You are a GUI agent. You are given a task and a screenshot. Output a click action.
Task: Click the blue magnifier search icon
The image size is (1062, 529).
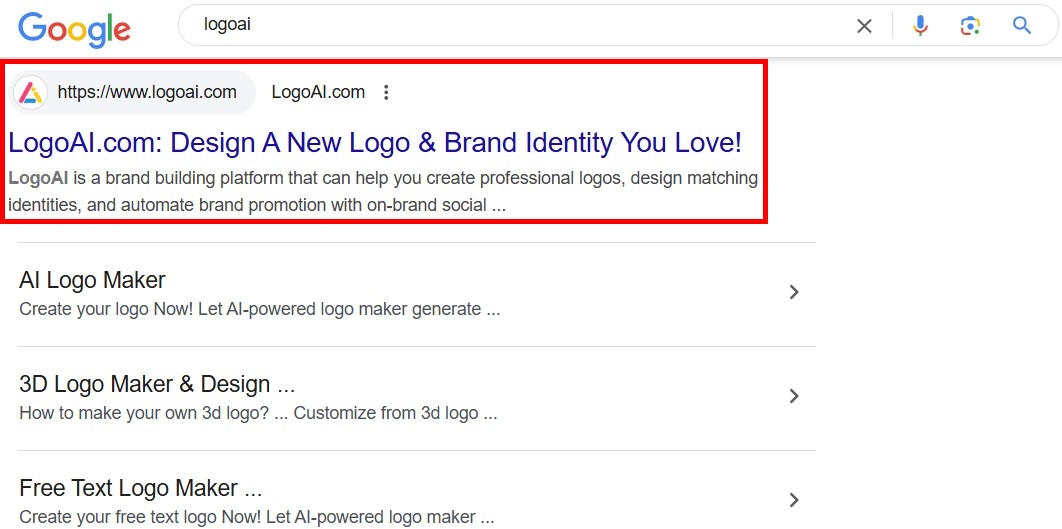click(1021, 26)
